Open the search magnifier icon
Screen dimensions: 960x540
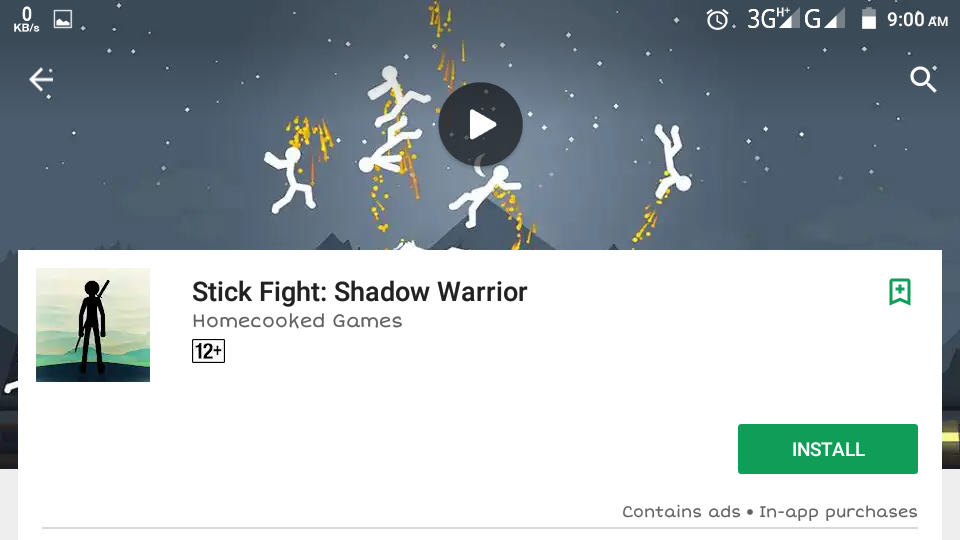pyautogui.click(x=923, y=80)
